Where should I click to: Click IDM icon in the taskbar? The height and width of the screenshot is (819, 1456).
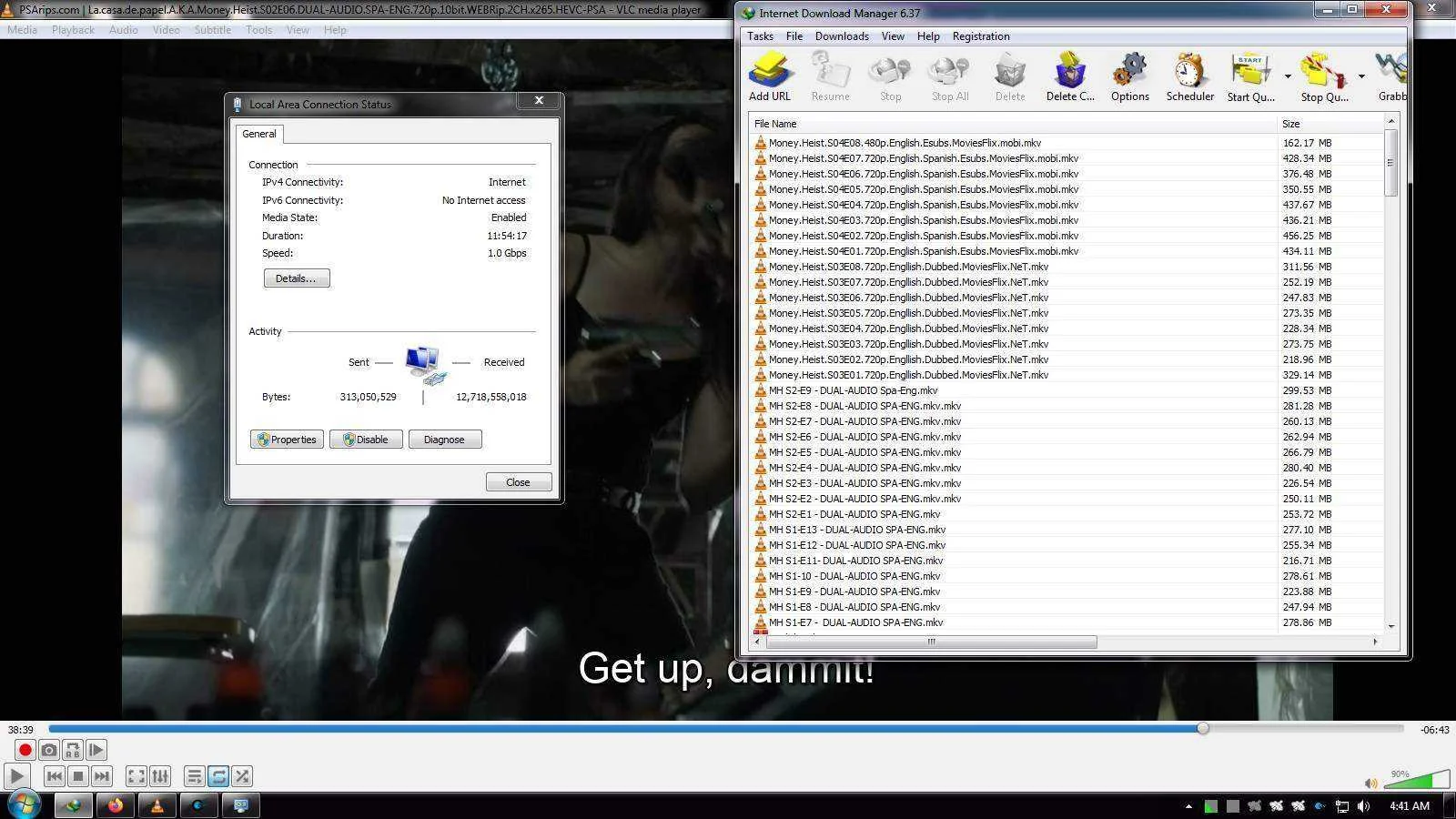click(x=73, y=805)
